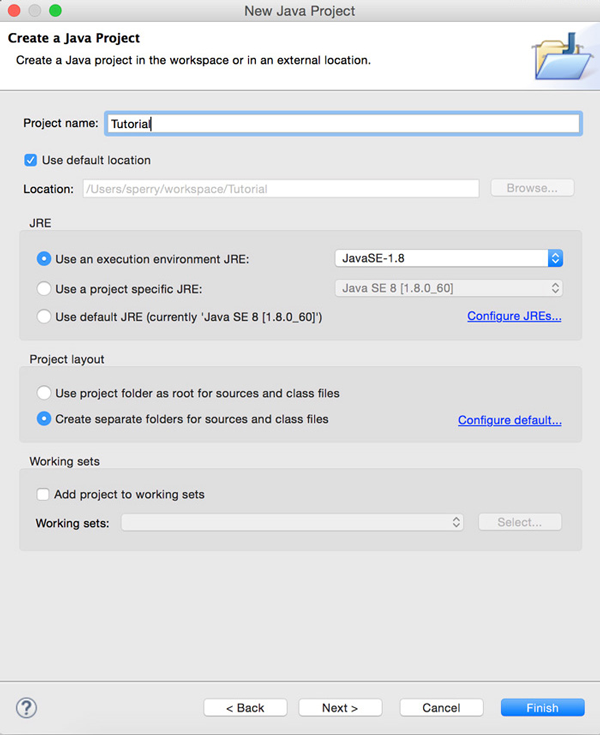Open the JavaSE-1.8 execution environment dropdown

coord(448,258)
